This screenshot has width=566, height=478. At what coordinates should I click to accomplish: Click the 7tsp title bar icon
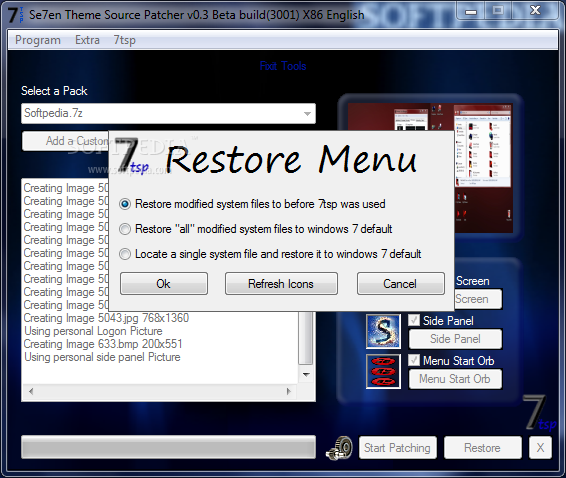click(15, 15)
